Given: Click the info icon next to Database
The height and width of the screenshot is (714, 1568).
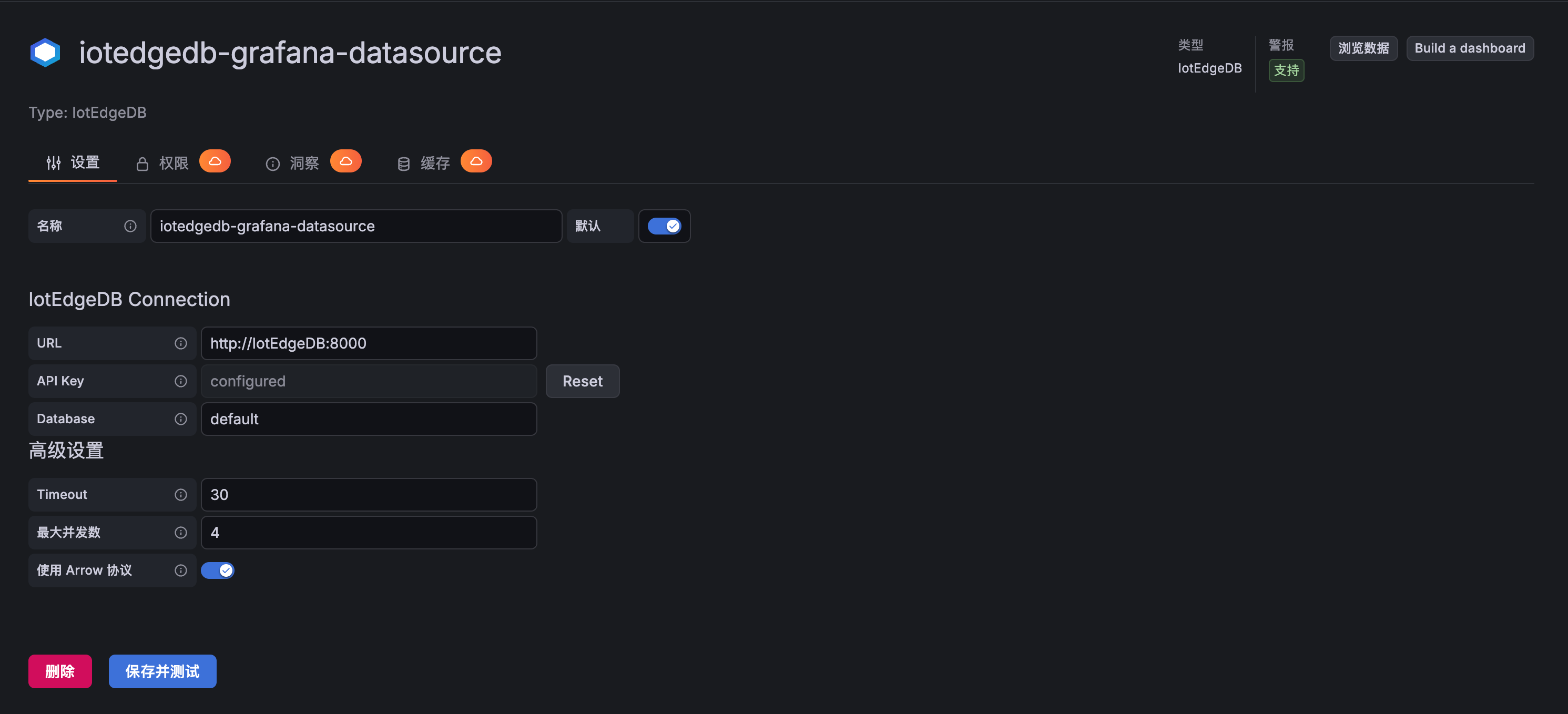Looking at the screenshot, I should [181, 419].
